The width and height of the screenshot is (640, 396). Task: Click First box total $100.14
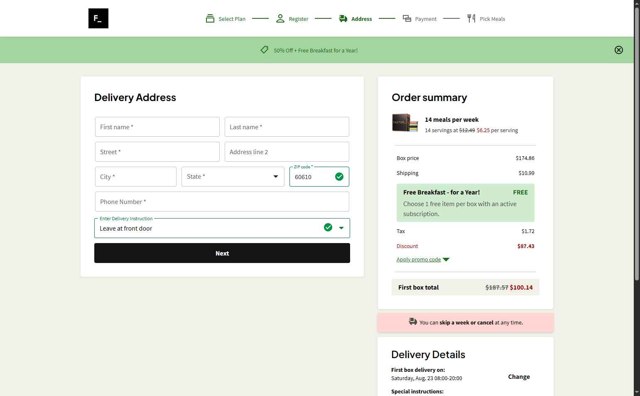(521, 287)
